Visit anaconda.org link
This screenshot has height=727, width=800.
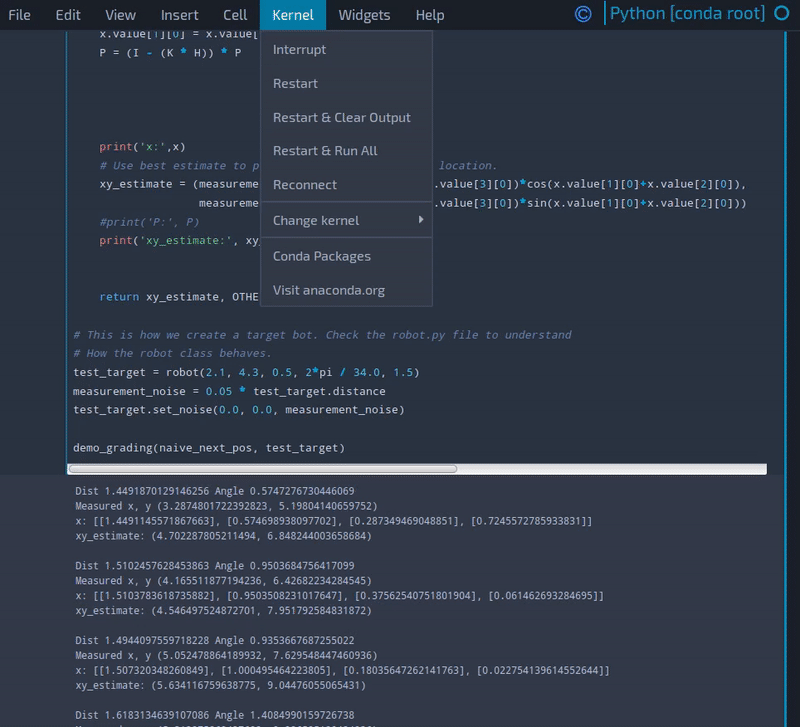[346, 290]
